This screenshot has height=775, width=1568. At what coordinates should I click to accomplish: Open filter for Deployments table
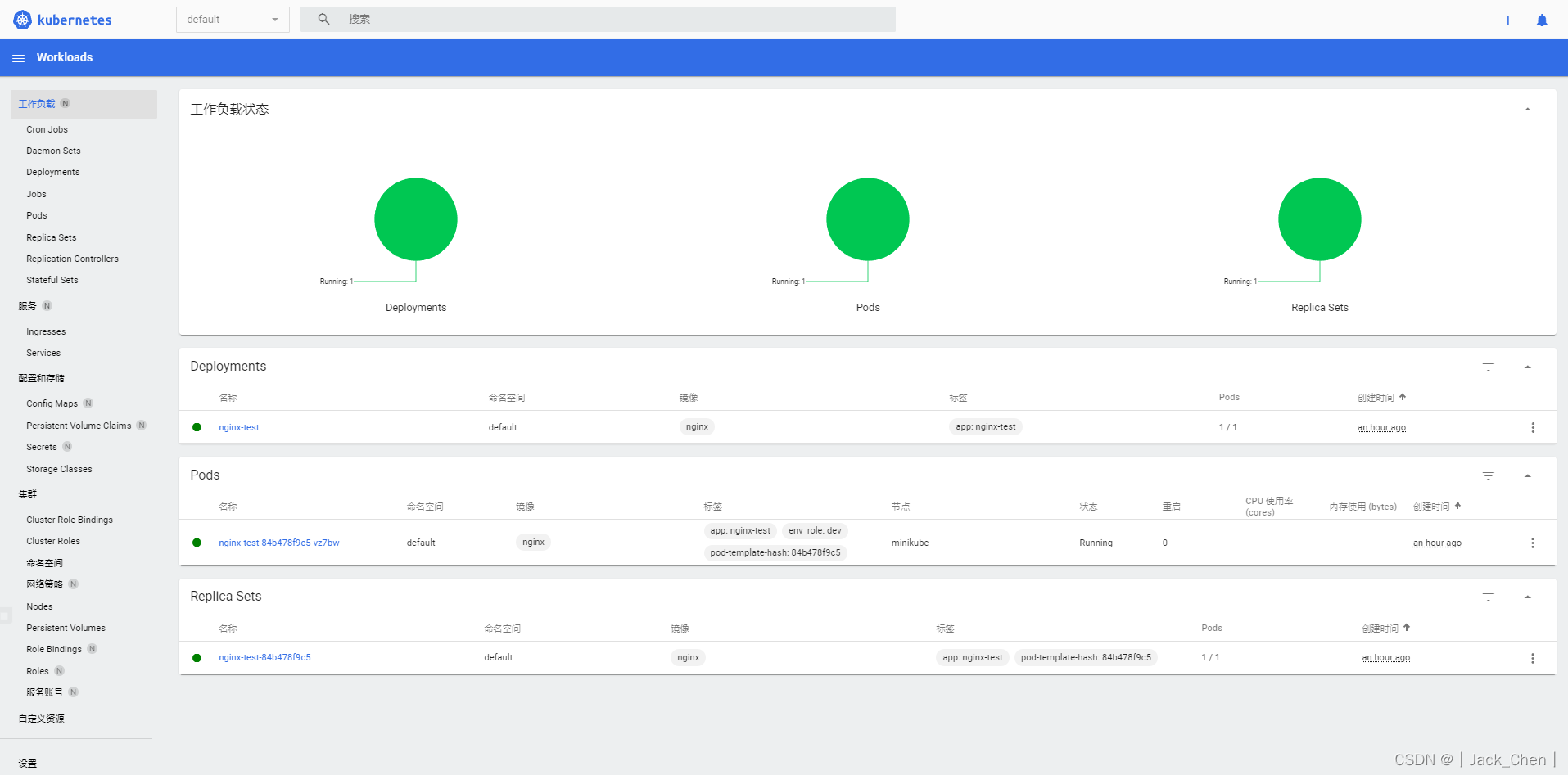point(1489,367)
